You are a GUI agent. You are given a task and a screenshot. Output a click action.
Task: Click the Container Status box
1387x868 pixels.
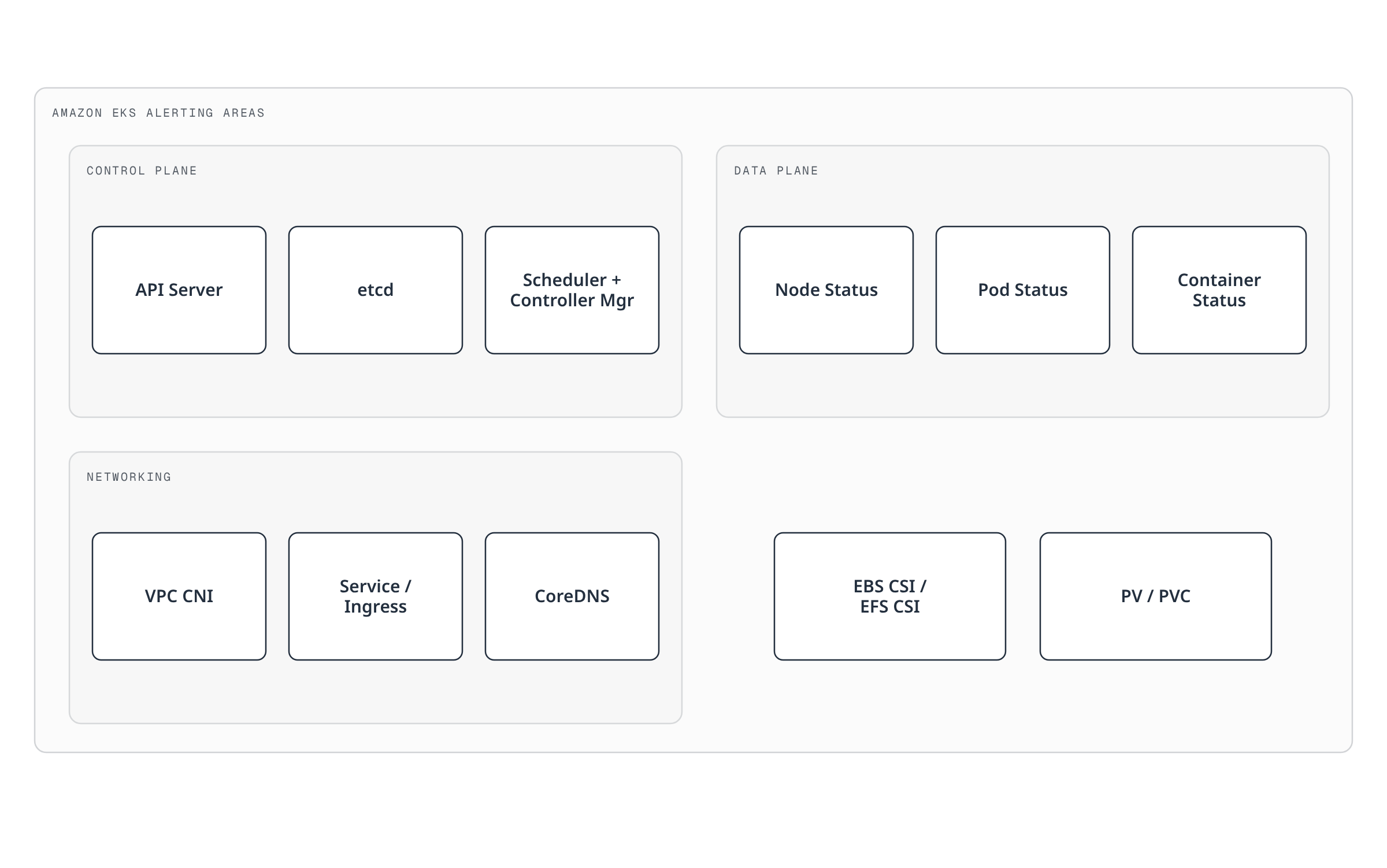click(x=1219, y=290)
